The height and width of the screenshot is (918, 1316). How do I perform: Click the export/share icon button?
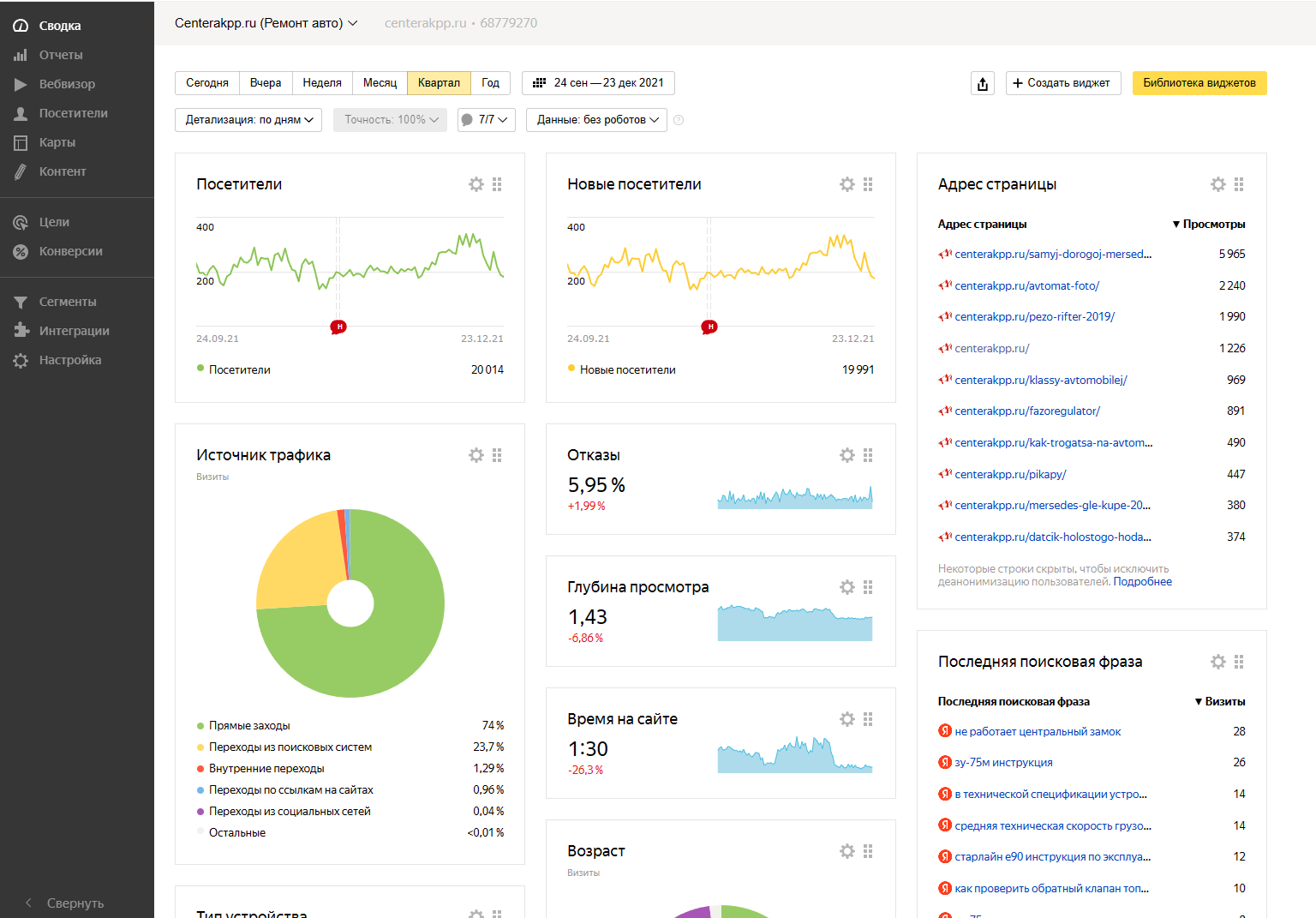pyautogui.click(x=983, y=83)
